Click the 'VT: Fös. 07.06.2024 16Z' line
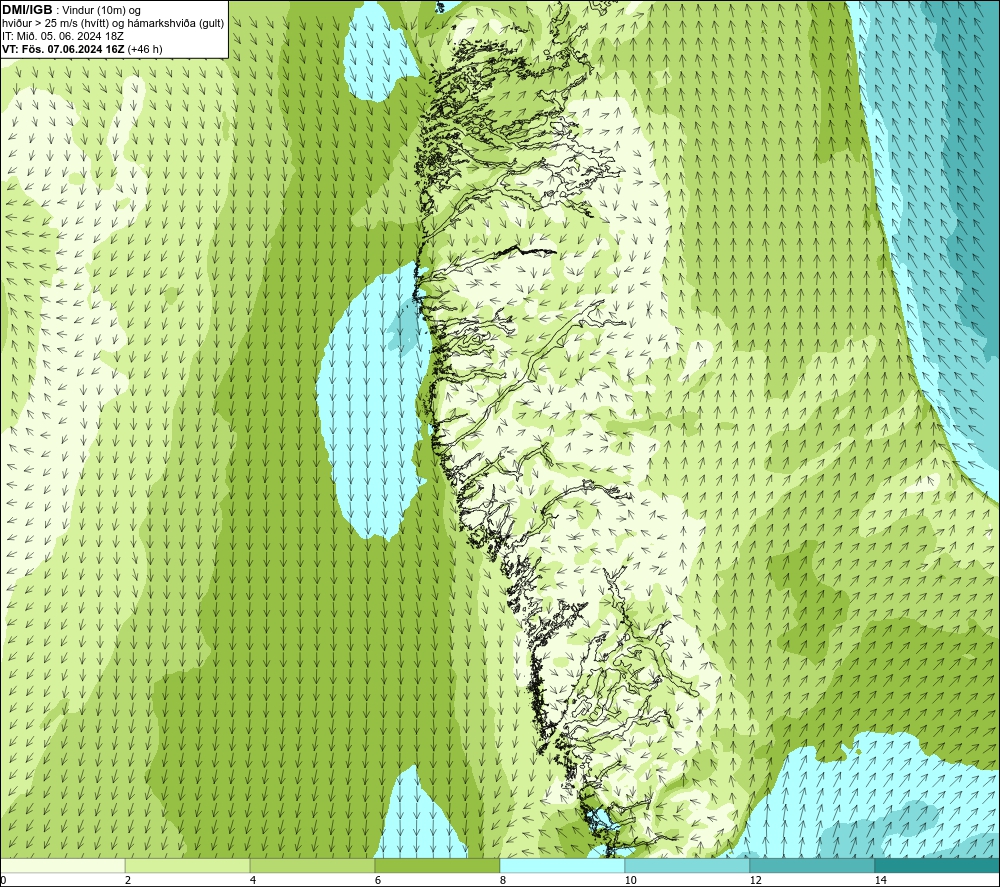The height and width of the screenshot is (887, 1000). click(82, 49)
